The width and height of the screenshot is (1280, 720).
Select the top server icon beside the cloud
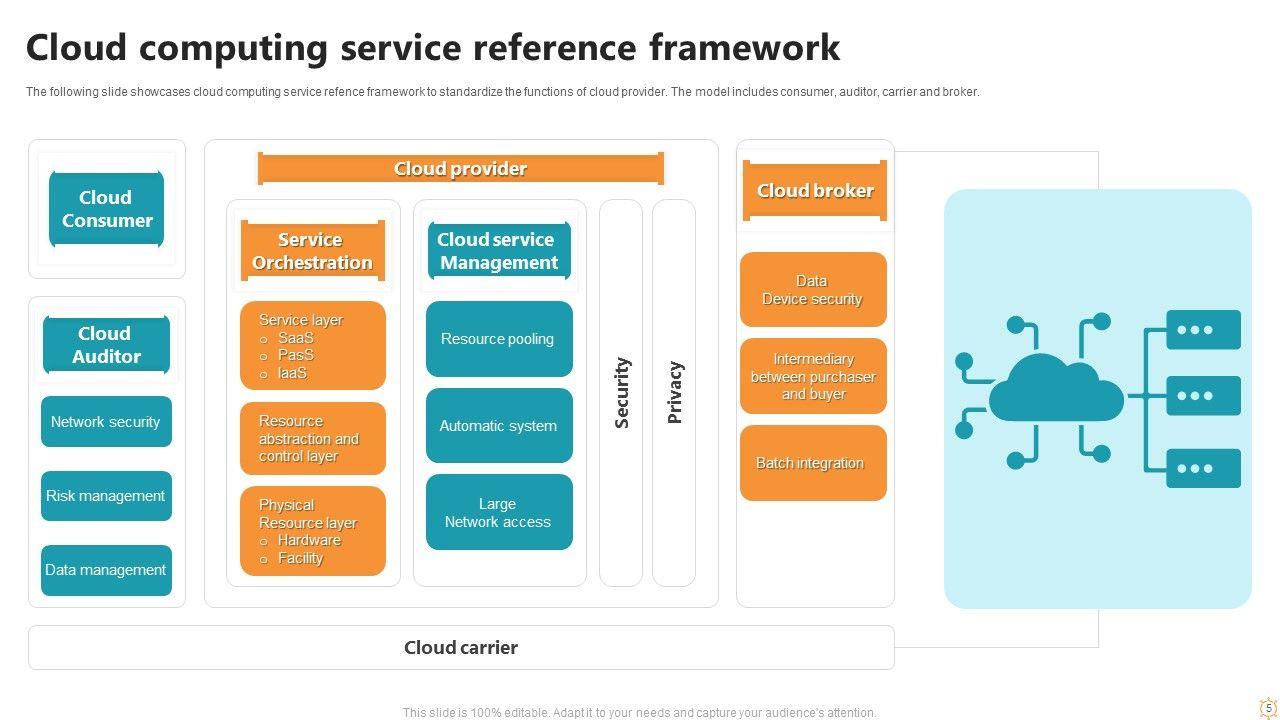(1203, 330)
